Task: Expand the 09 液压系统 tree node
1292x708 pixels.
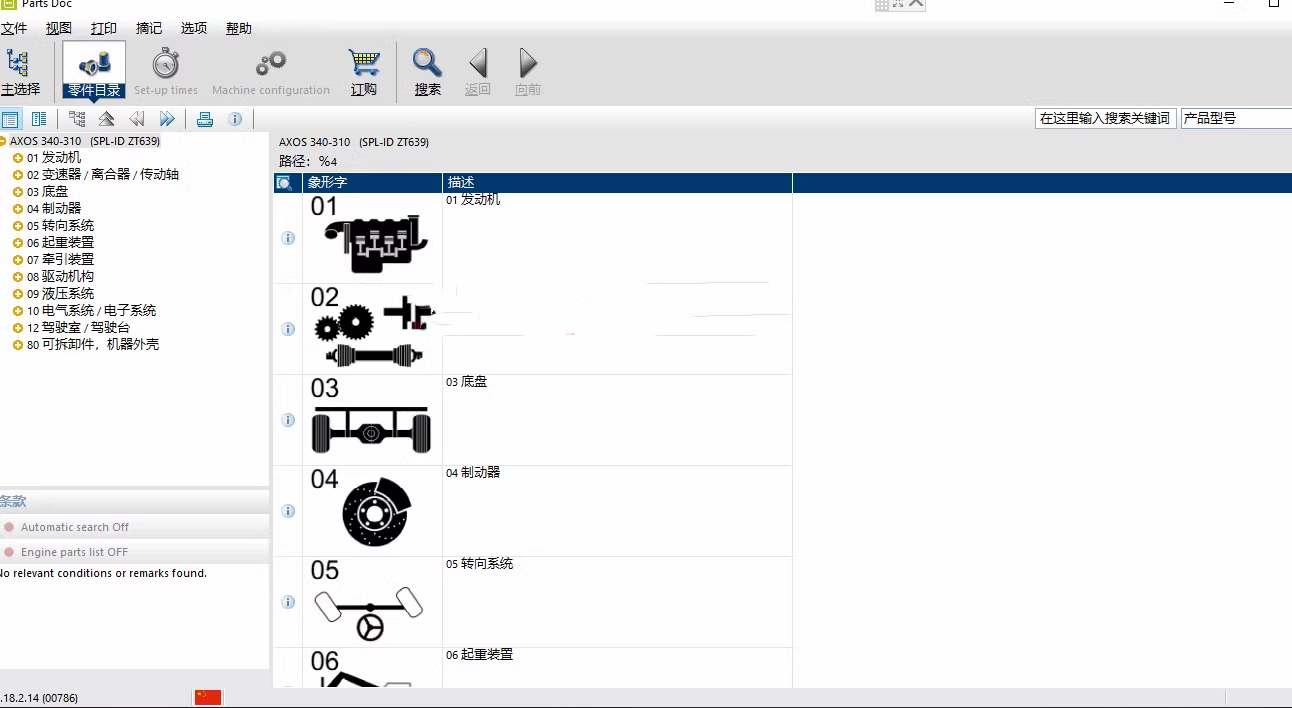Action: click(18, 294)
